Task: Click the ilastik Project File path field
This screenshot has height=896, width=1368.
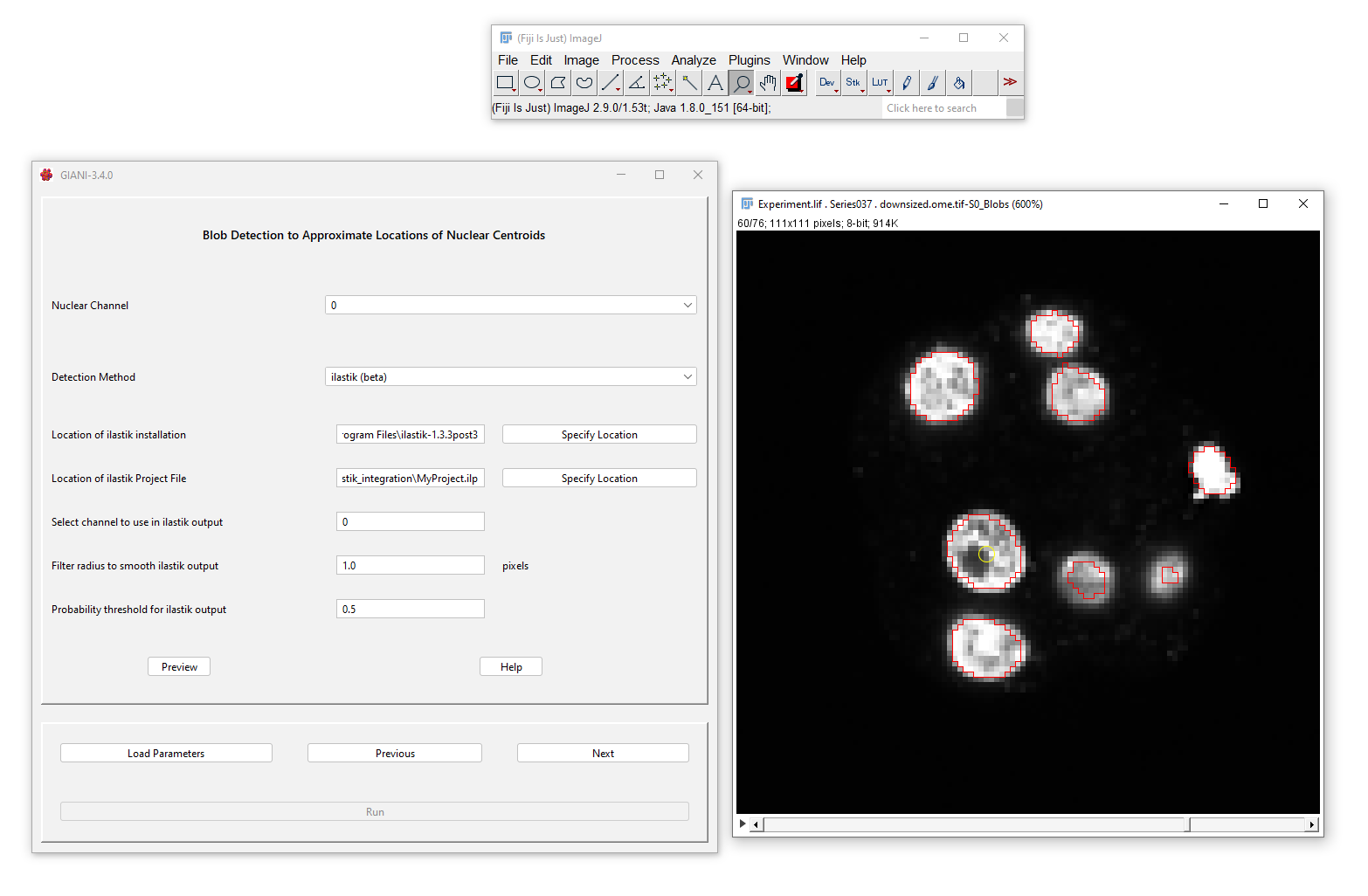Action: pyautogui.click(x=411, y=478)
